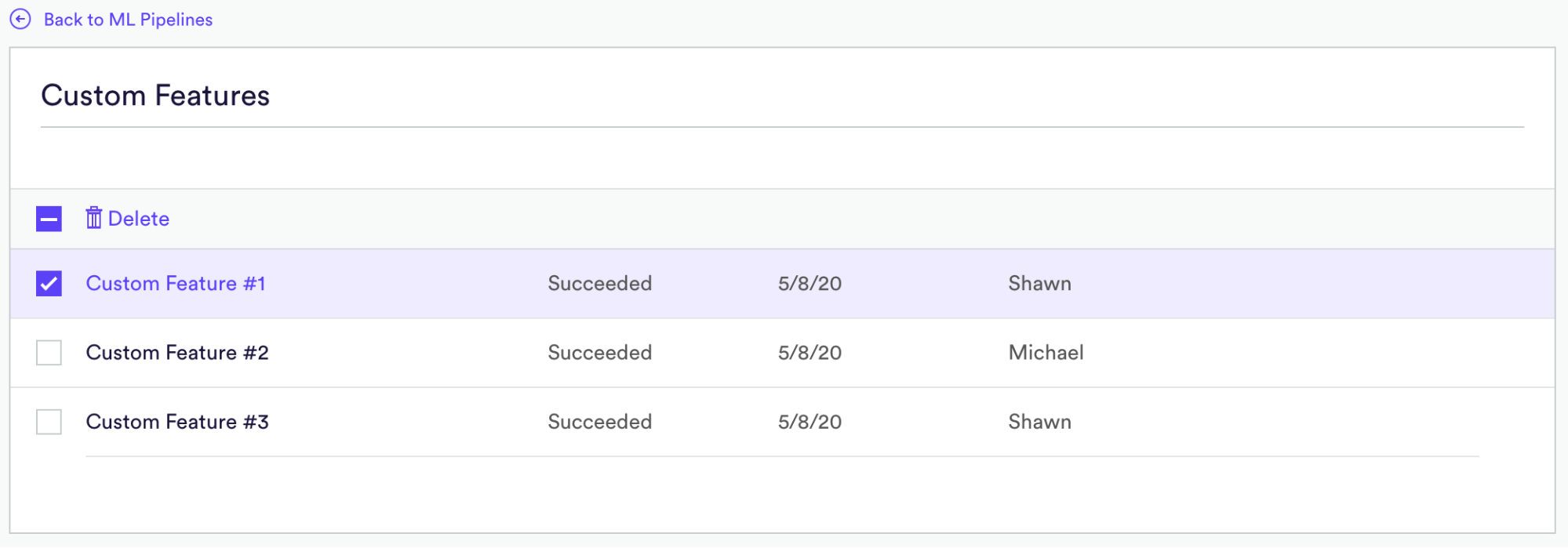Toggle the select-all indeterminate checkbox
Screen dimensions: 1568x548
[49, 219]
